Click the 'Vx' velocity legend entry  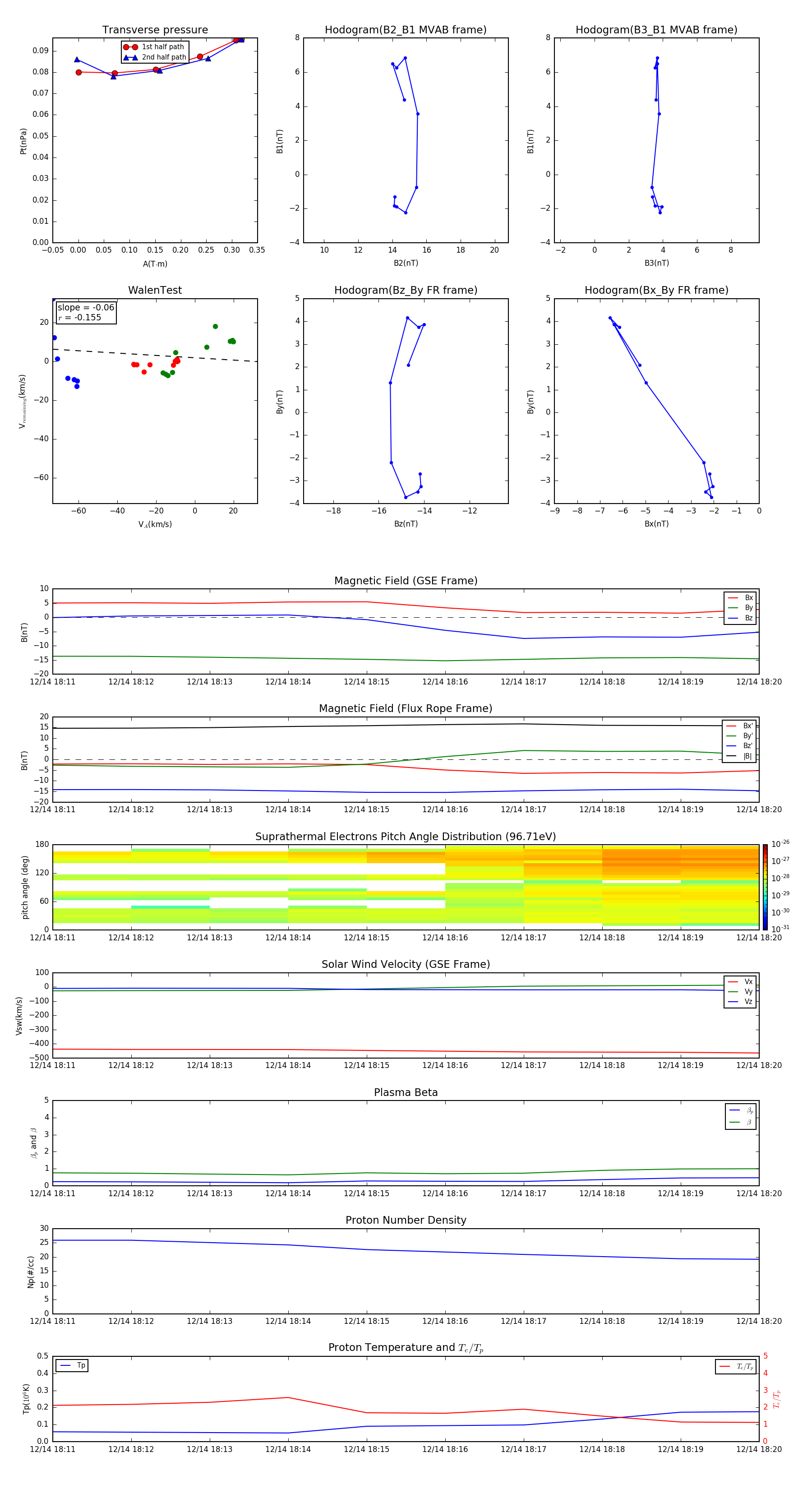pyautogui.click(x=740, y=981)
